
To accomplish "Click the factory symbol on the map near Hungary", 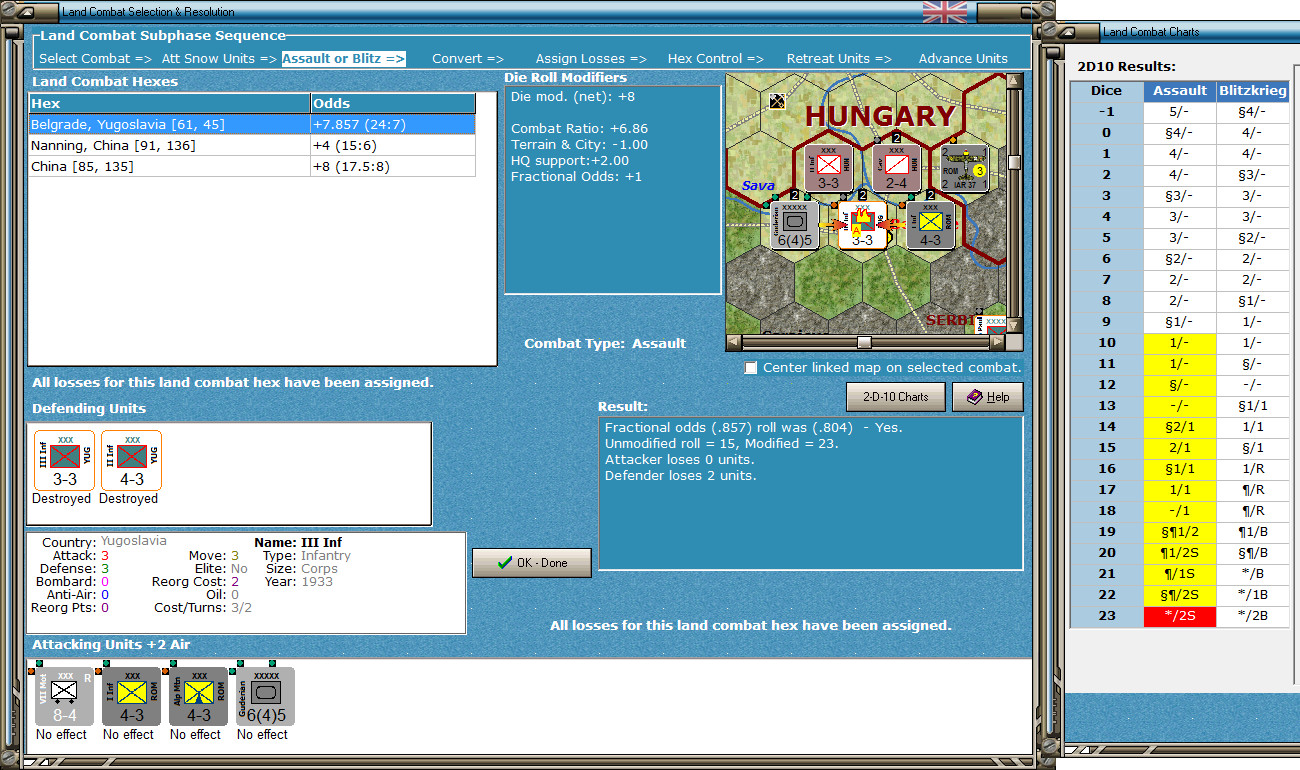I will (776, 99).
